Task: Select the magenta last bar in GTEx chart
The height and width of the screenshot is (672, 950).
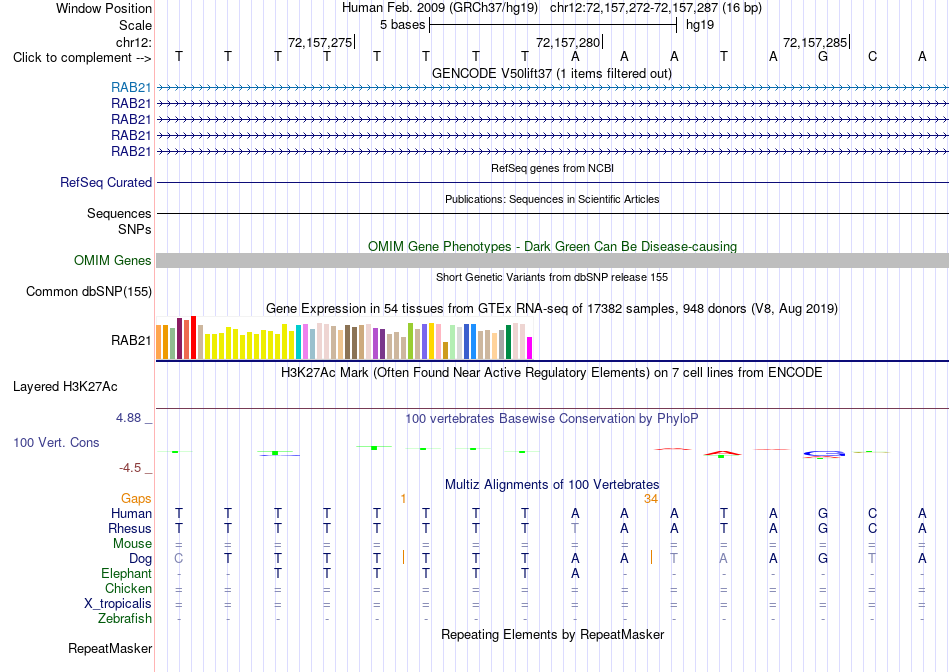Action: [x=530, y=348]
